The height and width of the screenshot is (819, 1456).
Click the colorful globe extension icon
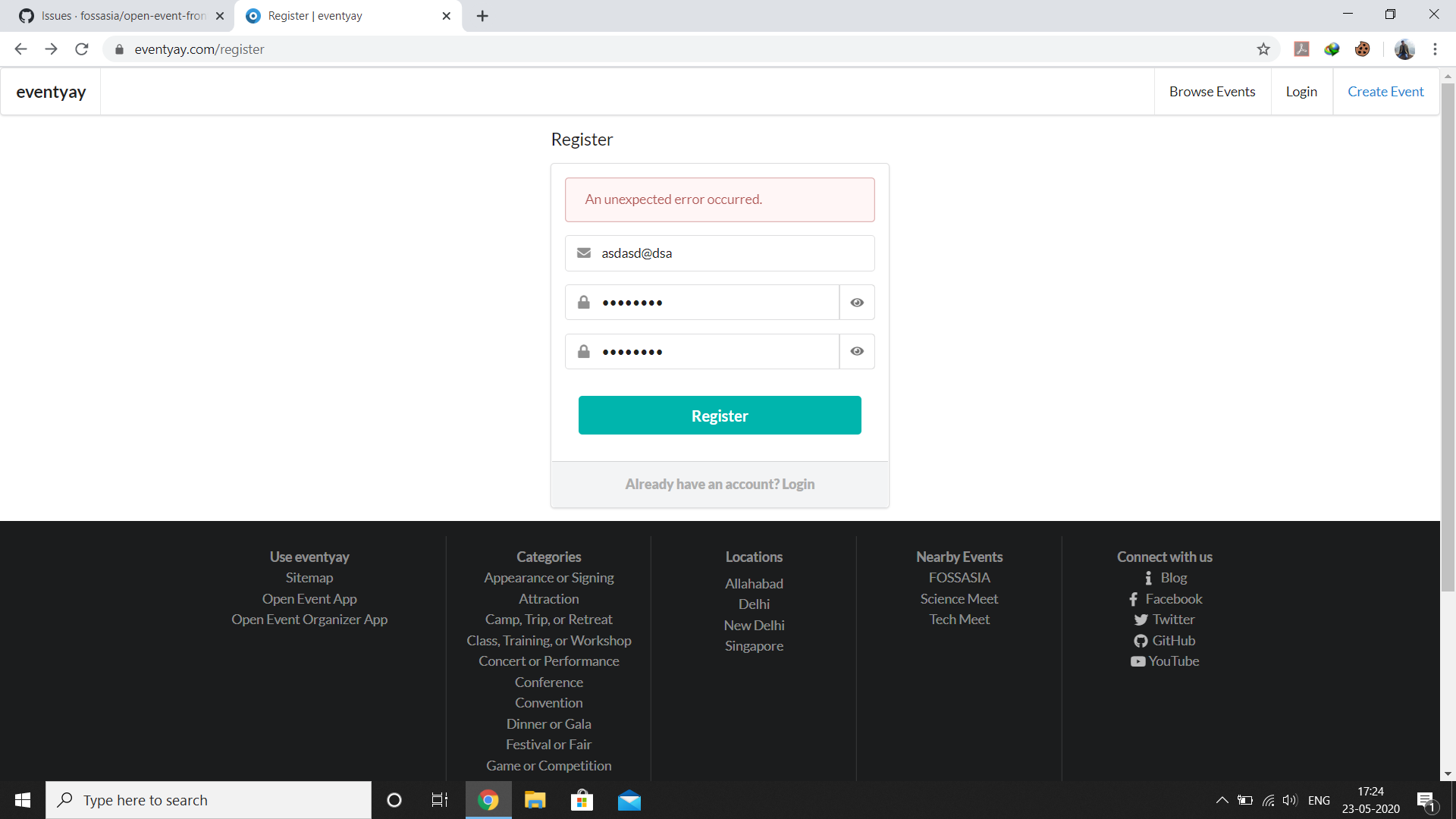(1332, 49)
